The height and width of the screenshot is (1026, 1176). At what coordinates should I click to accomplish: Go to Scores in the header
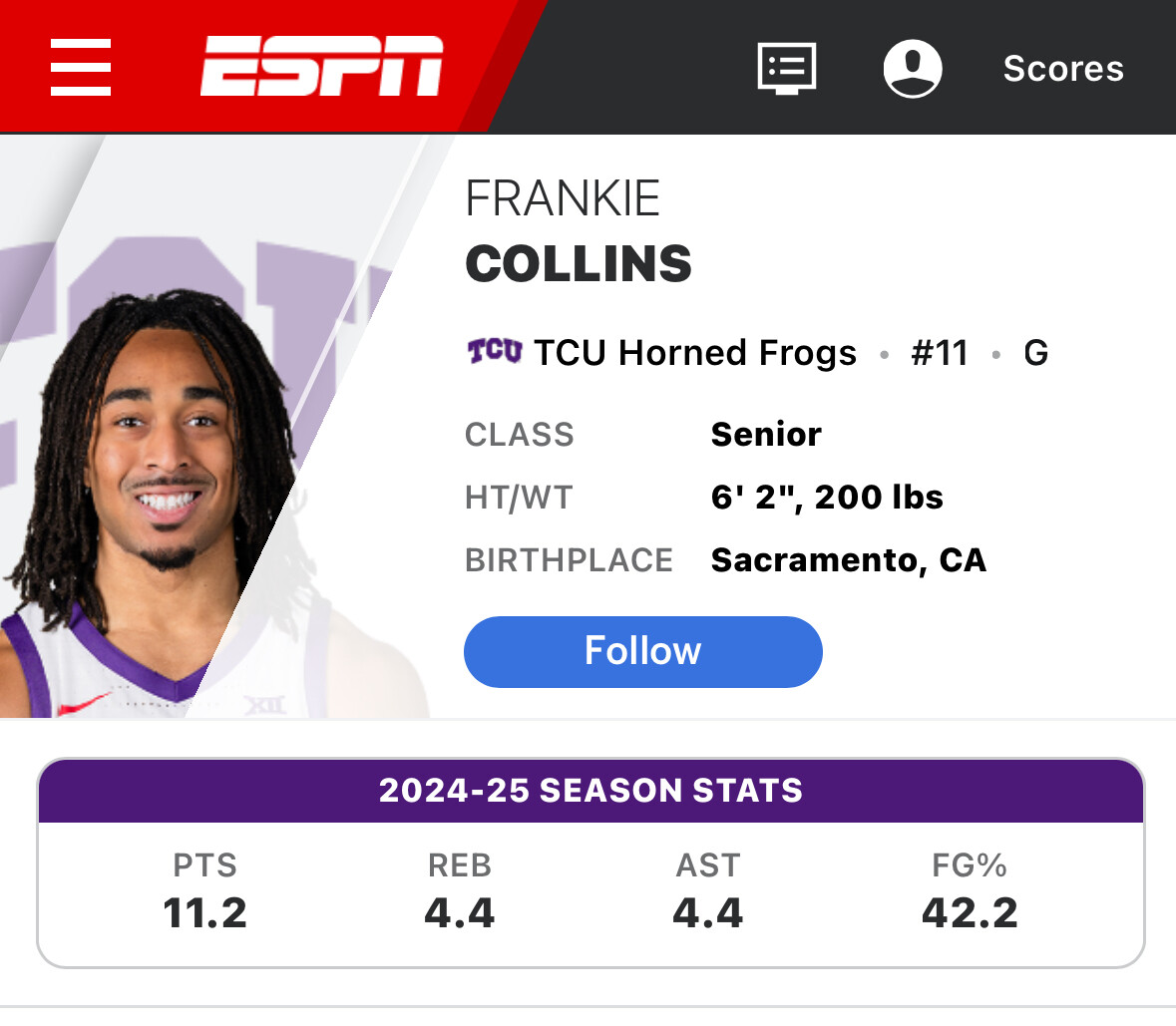pos(1063,68)
